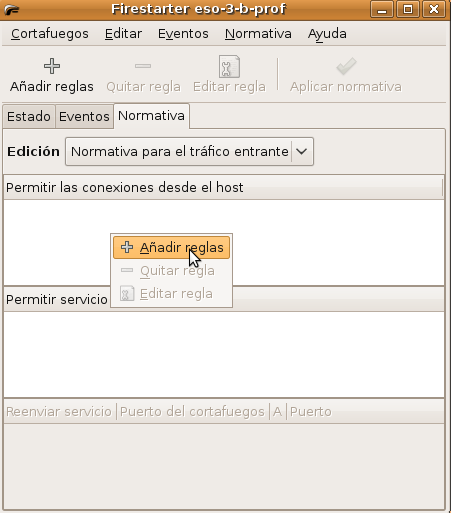Switch to the Estado tab
Viewport: 451px width, 513px height.
pyautogui.click(x=29, y=117)
